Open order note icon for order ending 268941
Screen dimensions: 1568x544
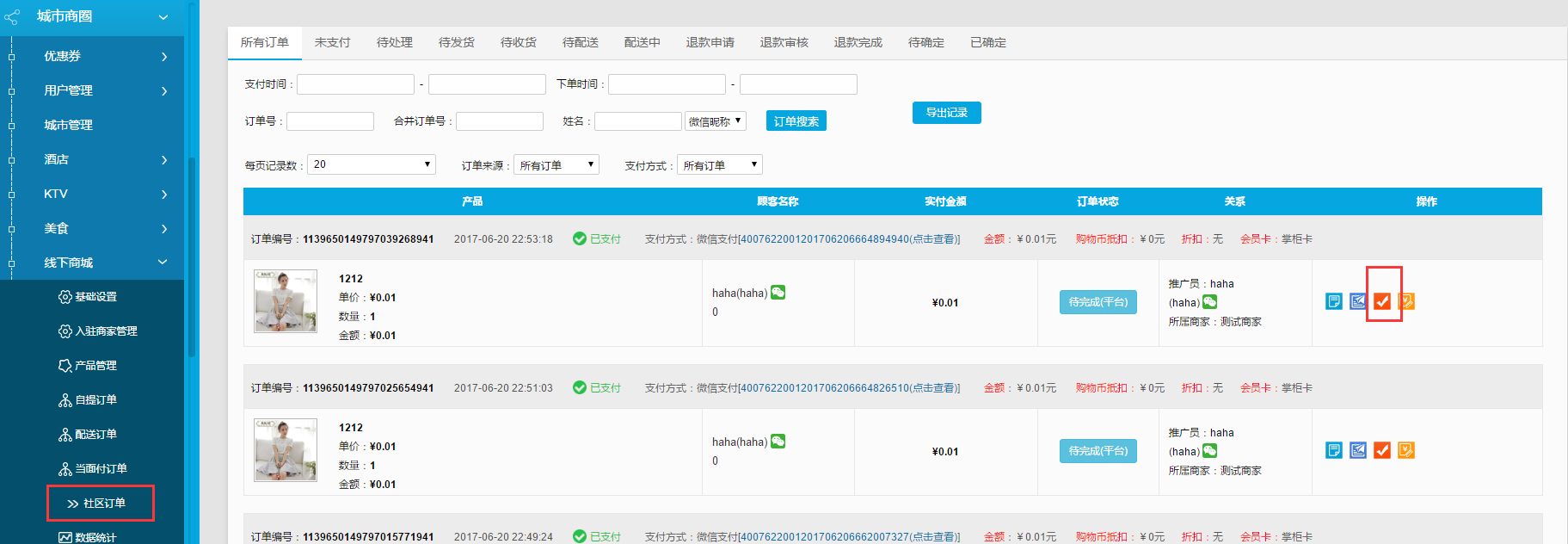[1334, 301]
